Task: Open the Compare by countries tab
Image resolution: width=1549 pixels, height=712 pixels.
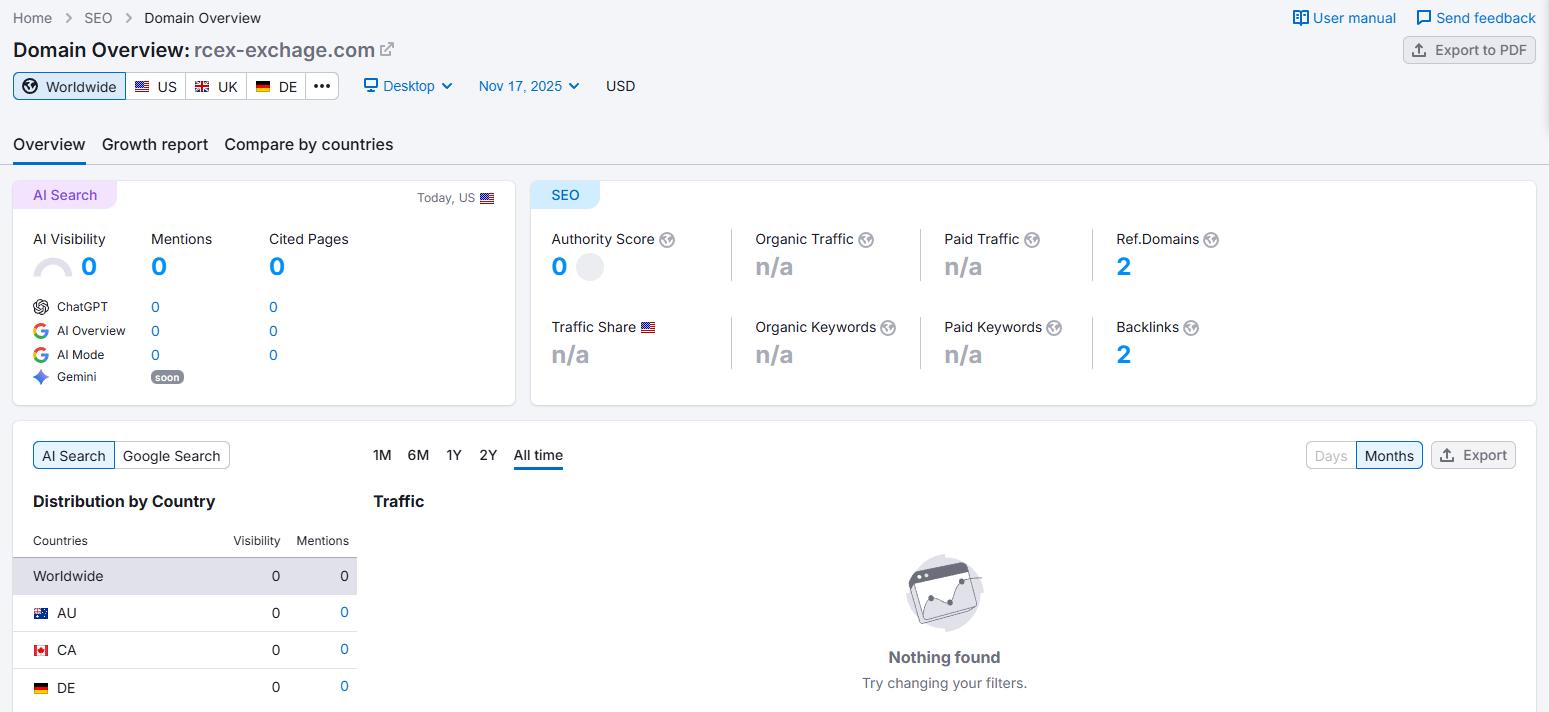Action: [309, 144]
